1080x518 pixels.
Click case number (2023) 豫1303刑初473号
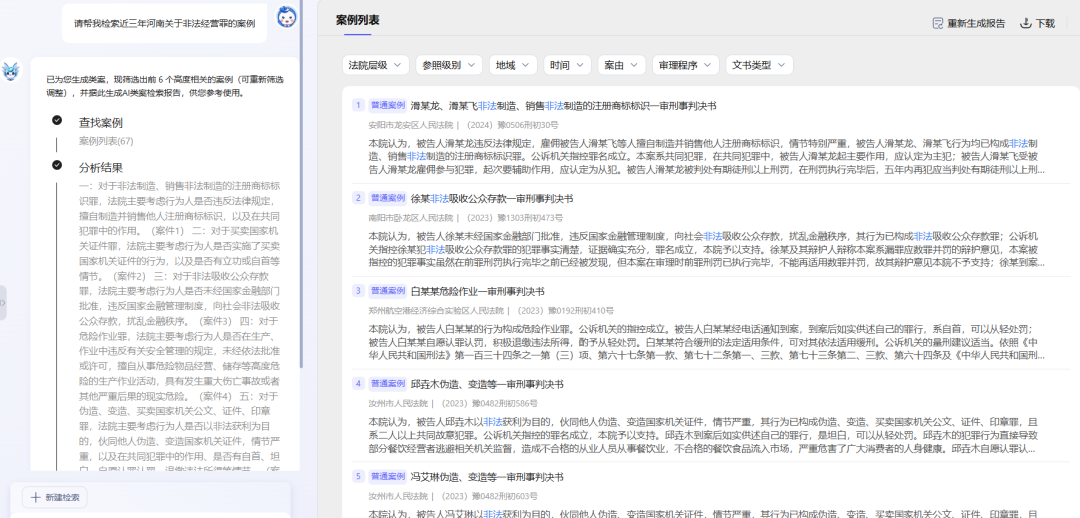tap(515, 218)
